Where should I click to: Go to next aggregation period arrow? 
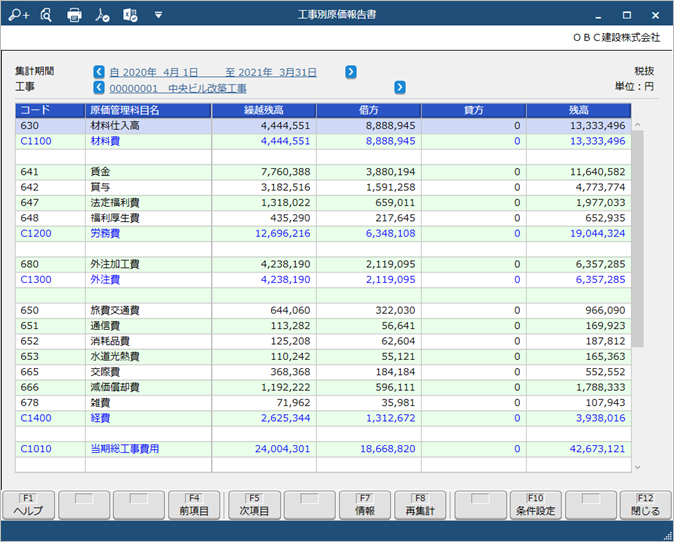coord(351,72)
